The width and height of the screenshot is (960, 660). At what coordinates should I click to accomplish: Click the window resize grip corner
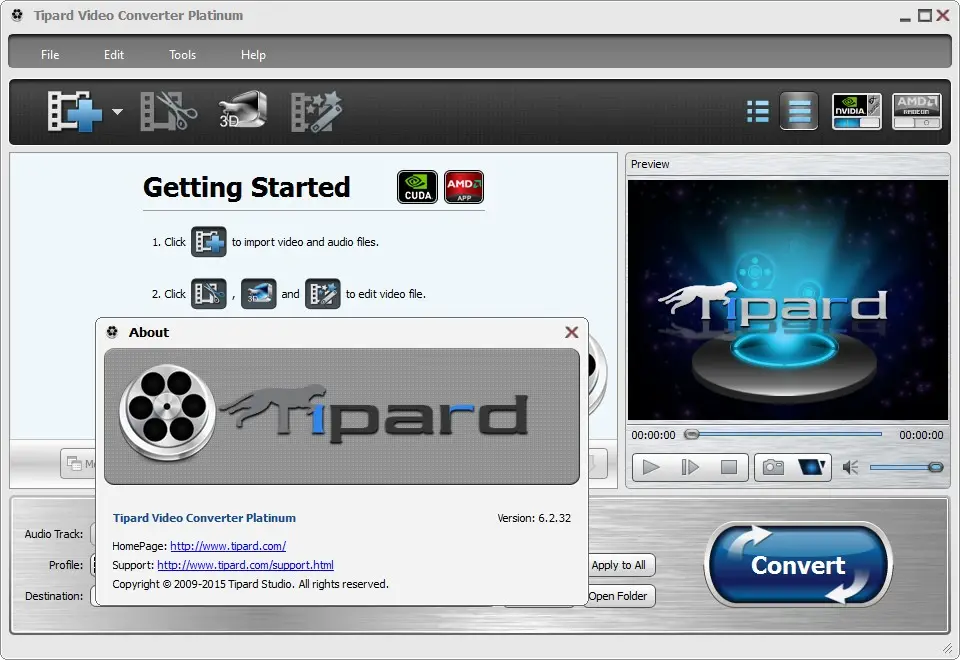[948, 648]
